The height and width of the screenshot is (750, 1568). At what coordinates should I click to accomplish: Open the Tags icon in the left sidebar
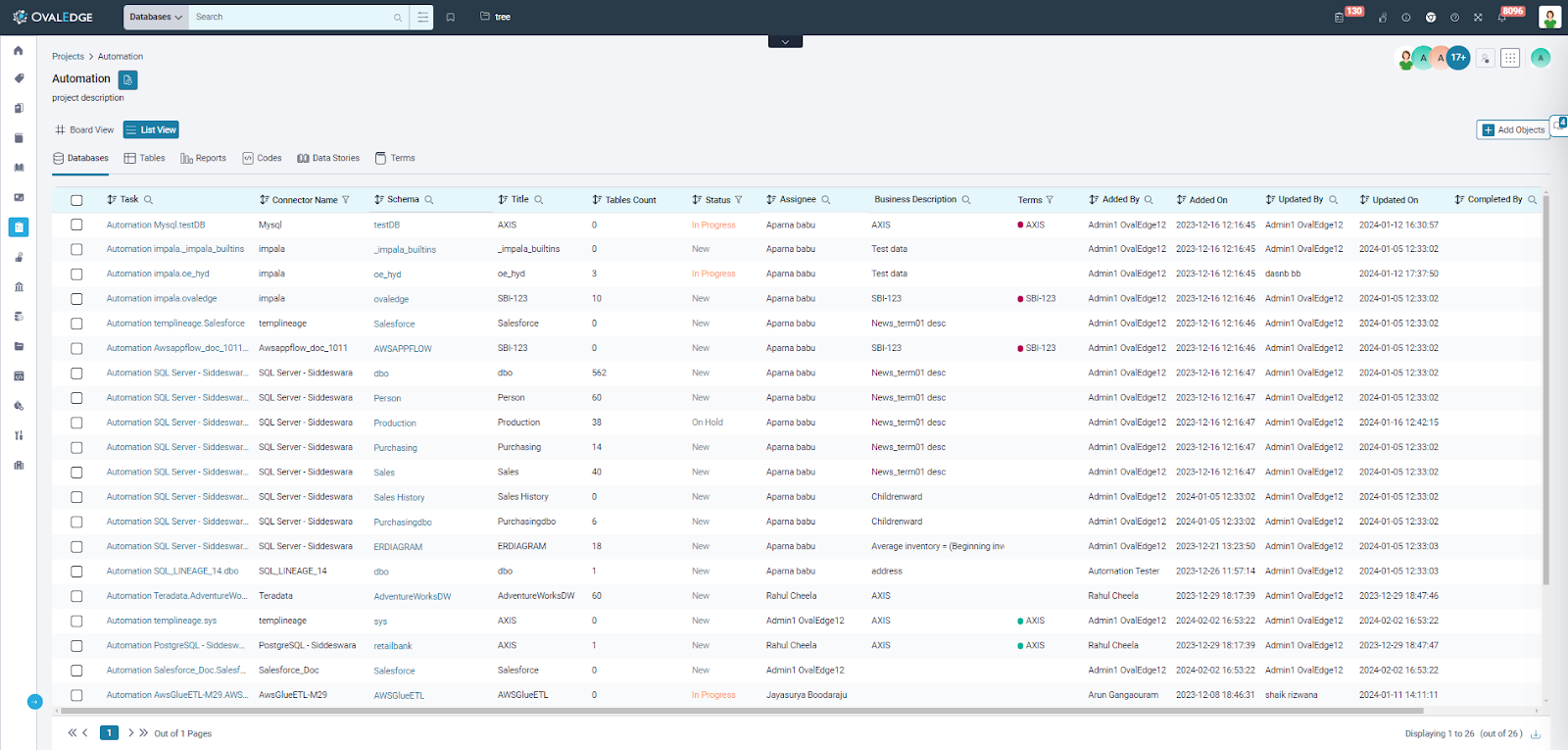18,78
